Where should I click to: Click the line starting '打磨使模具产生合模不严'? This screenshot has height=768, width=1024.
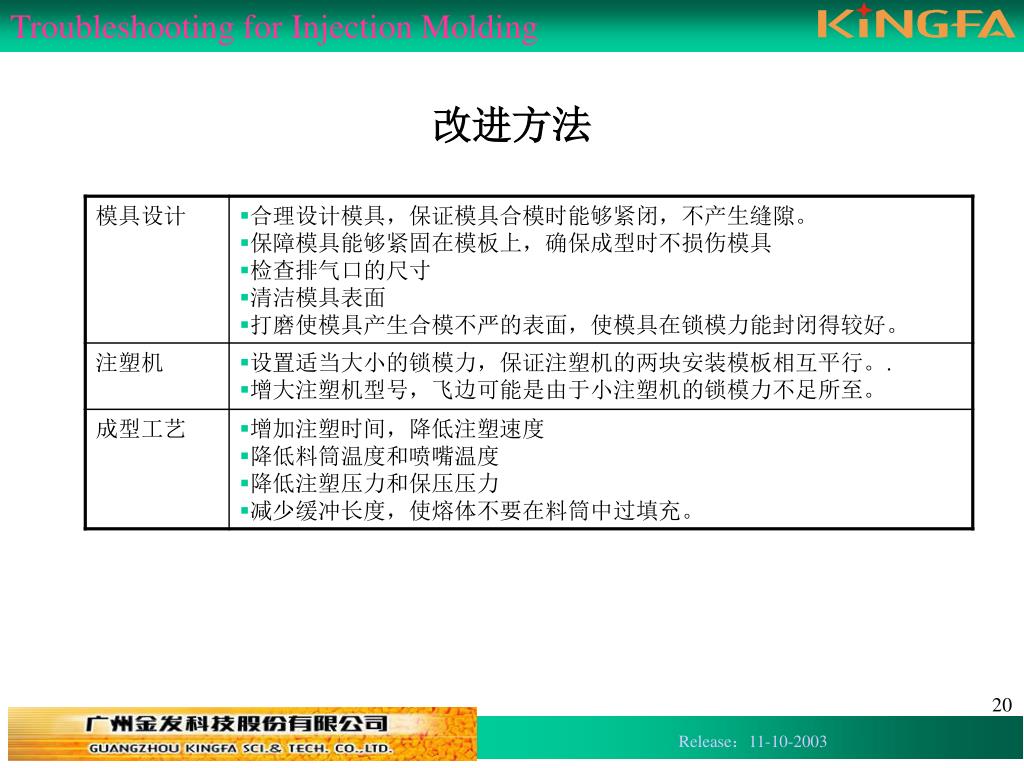570,325
